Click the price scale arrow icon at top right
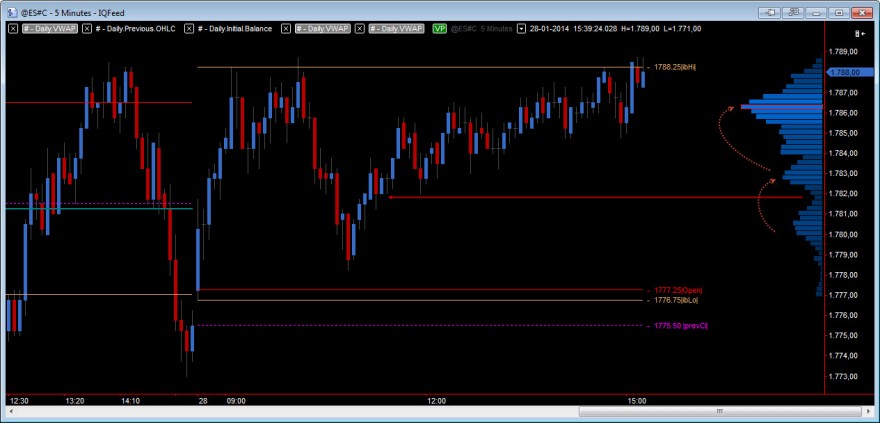Image resolution: width=880 pixels, height=423 pixels. tap(859, 34)
